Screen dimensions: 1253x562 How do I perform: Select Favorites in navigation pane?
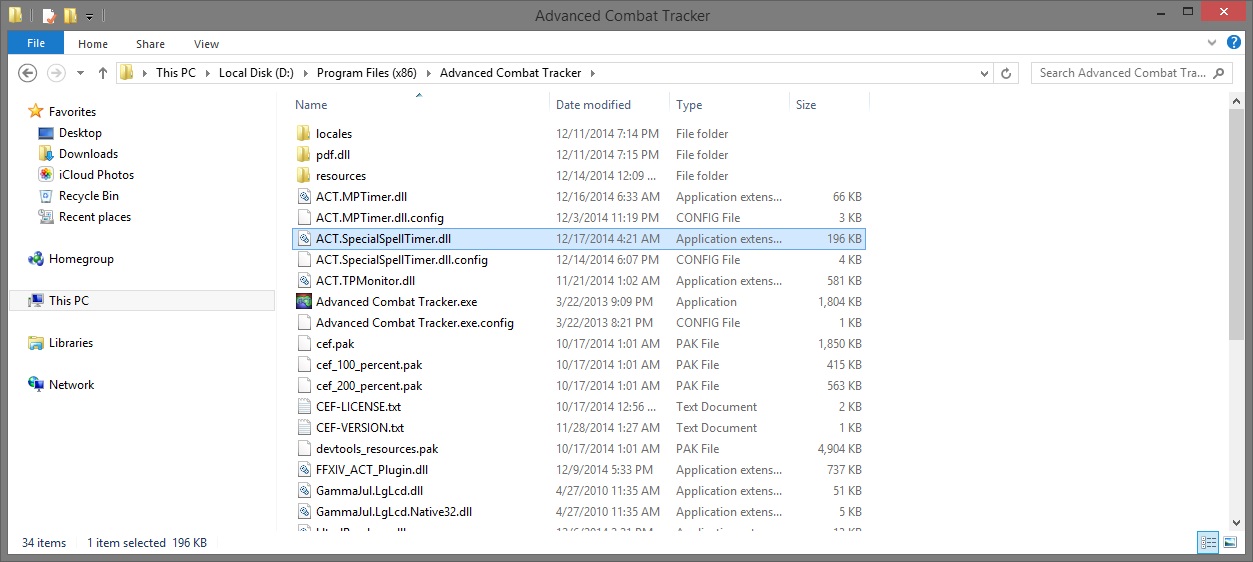[72, 112]
